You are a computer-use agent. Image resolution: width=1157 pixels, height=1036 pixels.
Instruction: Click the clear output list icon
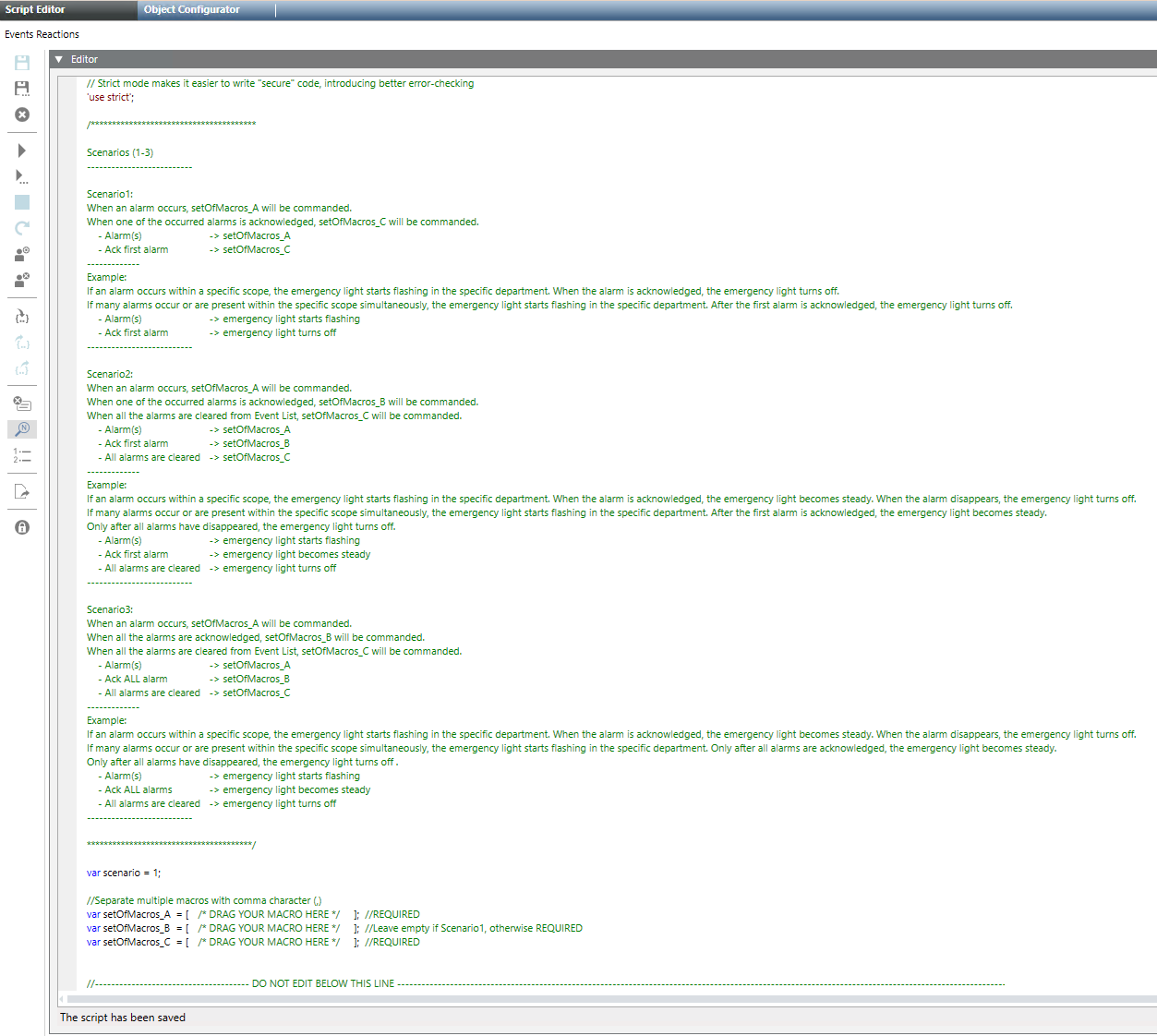(x=22, y=404)
